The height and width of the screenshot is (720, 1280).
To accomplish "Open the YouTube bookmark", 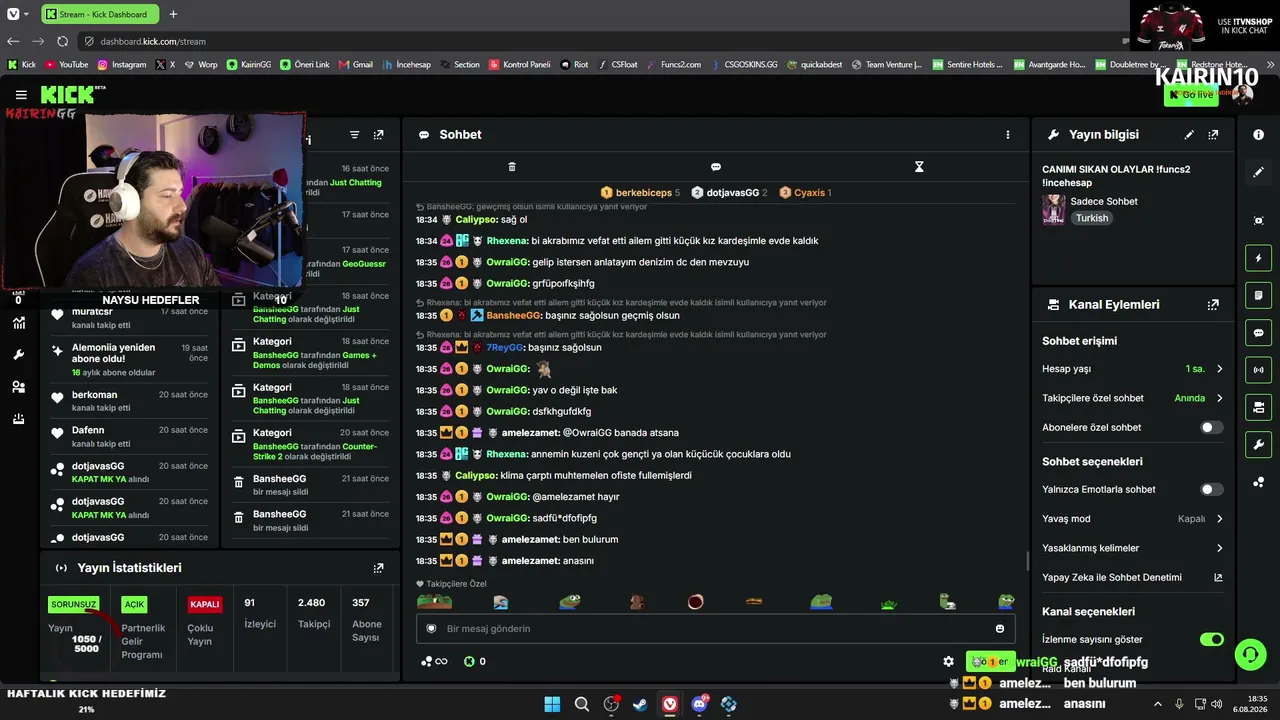I will [x=66, y=65].
